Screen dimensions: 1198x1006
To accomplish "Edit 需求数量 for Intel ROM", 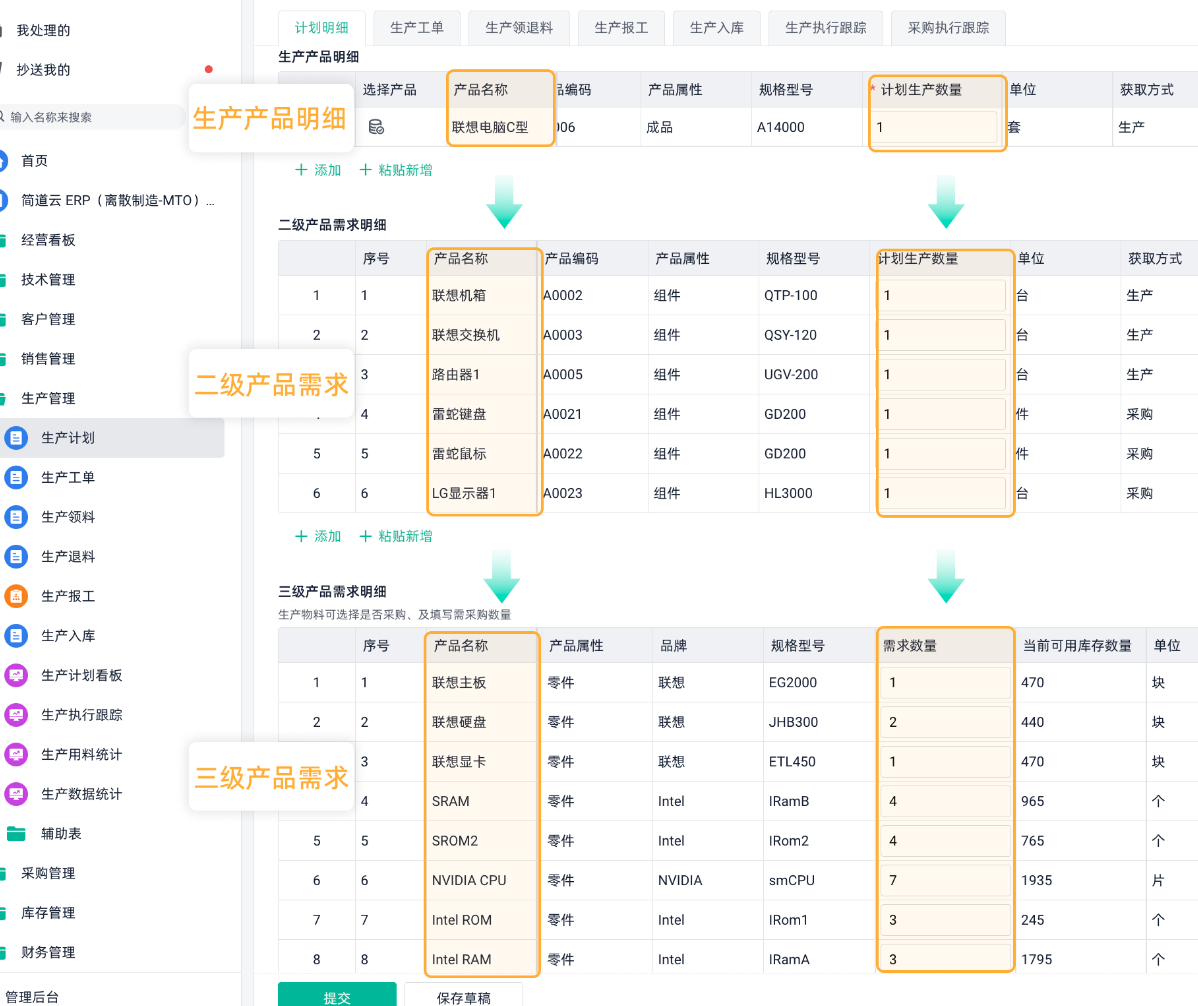I will [x=945, y=920].
